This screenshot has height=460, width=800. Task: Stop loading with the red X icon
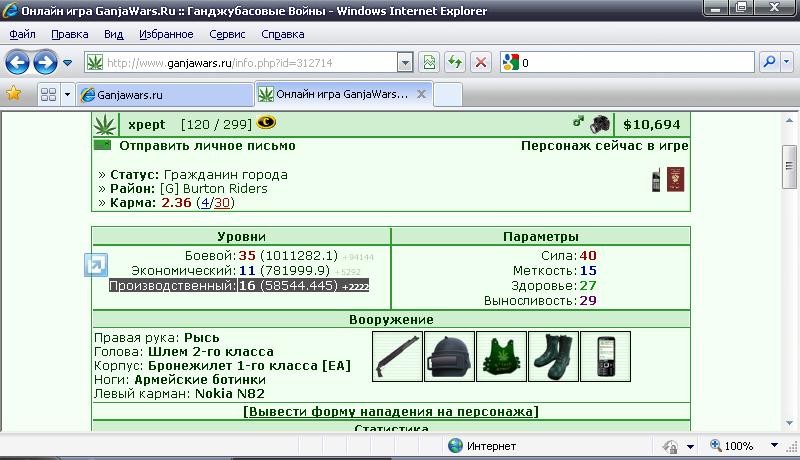click(481, 63)
